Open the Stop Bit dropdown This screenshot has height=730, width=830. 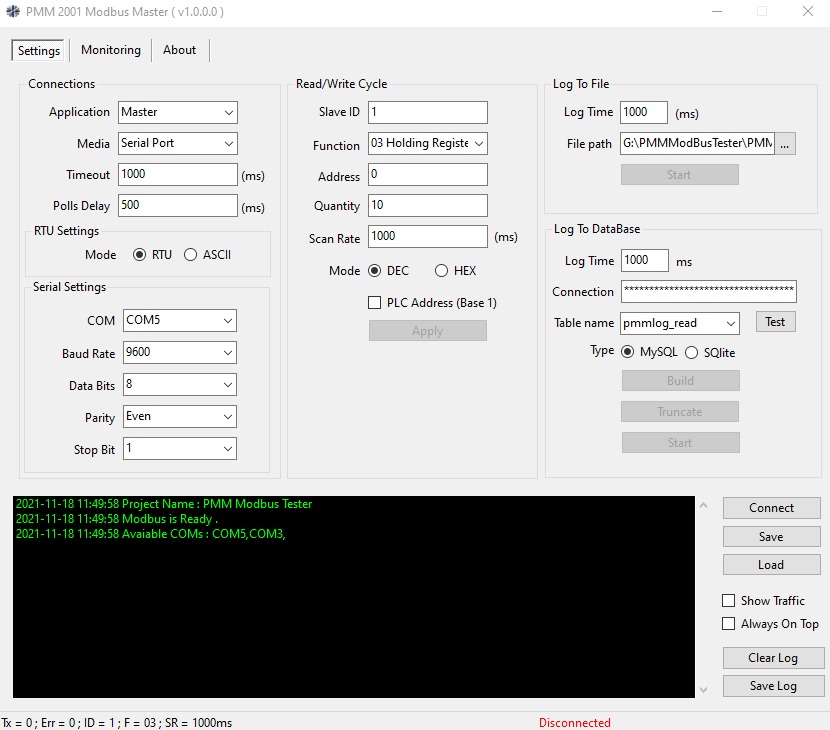point(180,449)
